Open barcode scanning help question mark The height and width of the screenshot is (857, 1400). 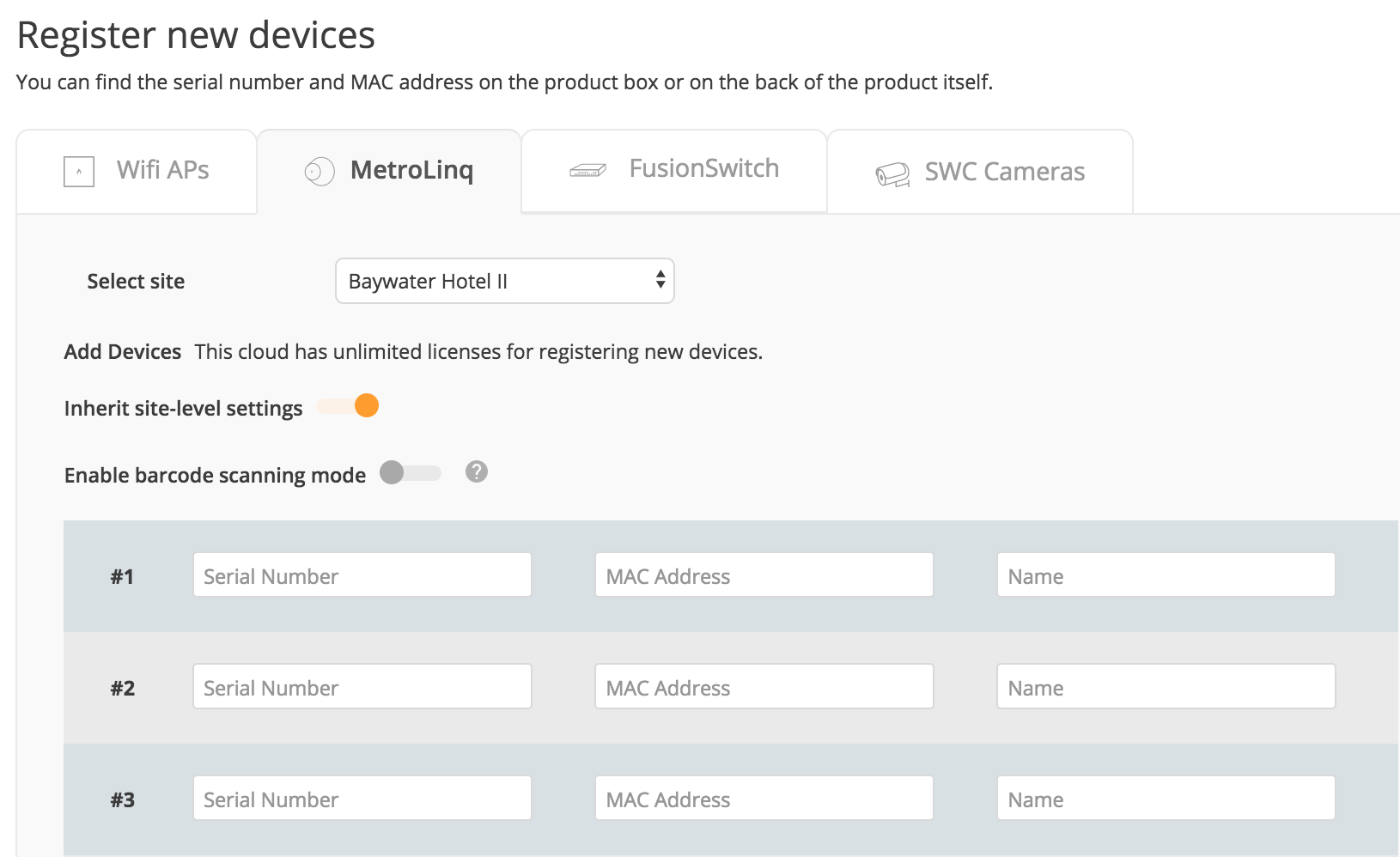(x=477, y=471)
